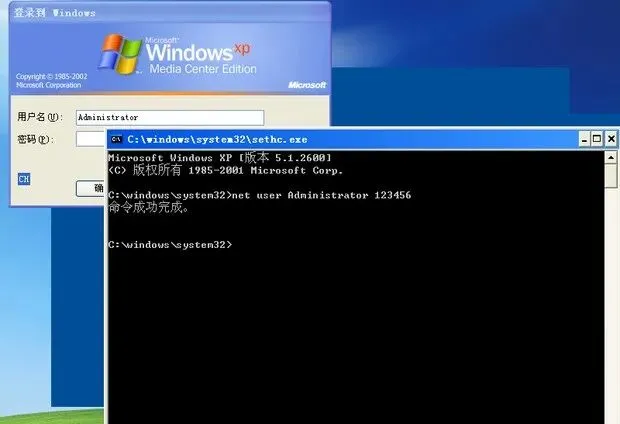Minimize the sethc.exe console window
The image size is (620, 424).
584,139
